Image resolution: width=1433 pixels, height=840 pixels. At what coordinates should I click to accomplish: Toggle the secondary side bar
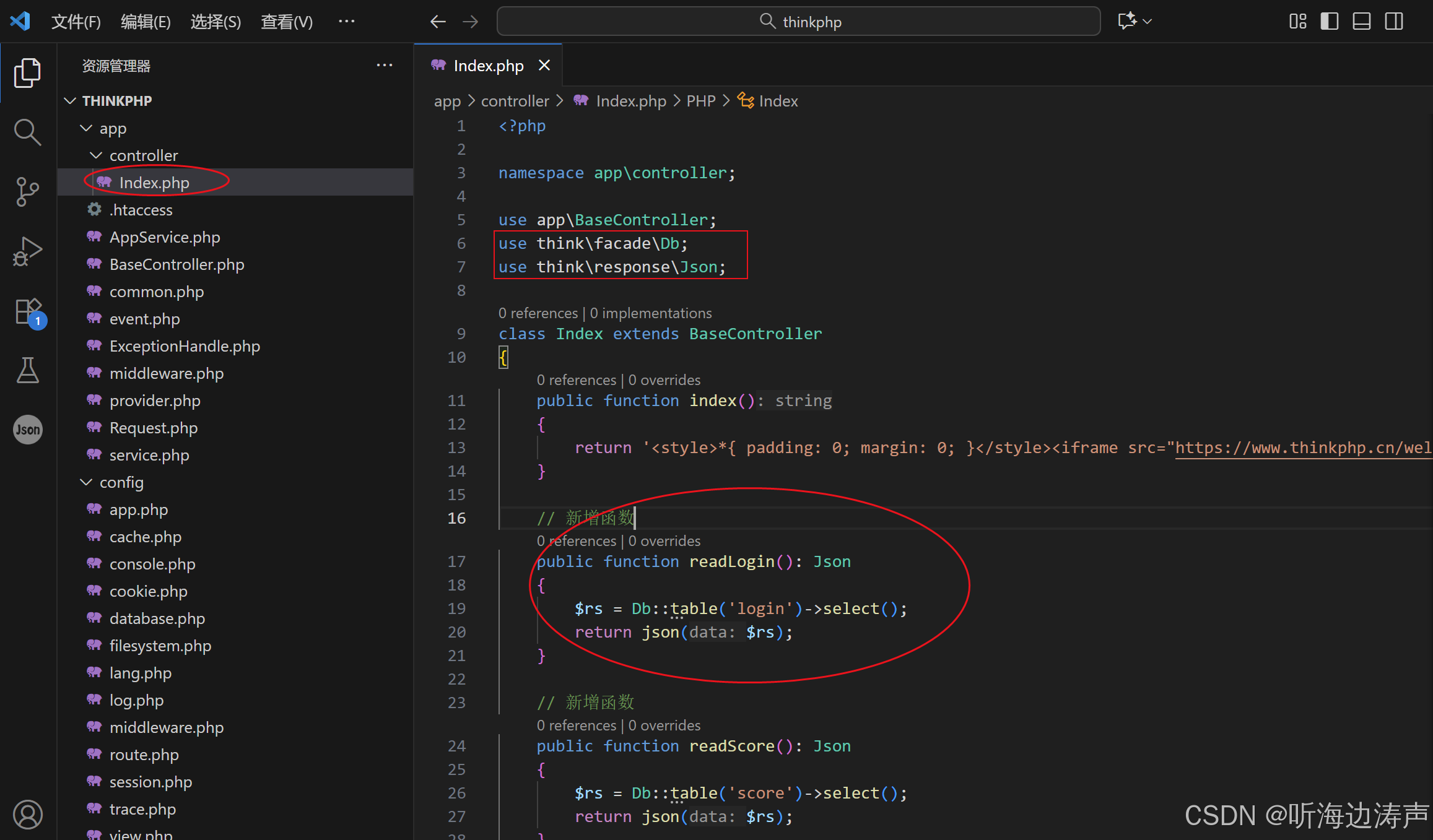pos(1393,20)
